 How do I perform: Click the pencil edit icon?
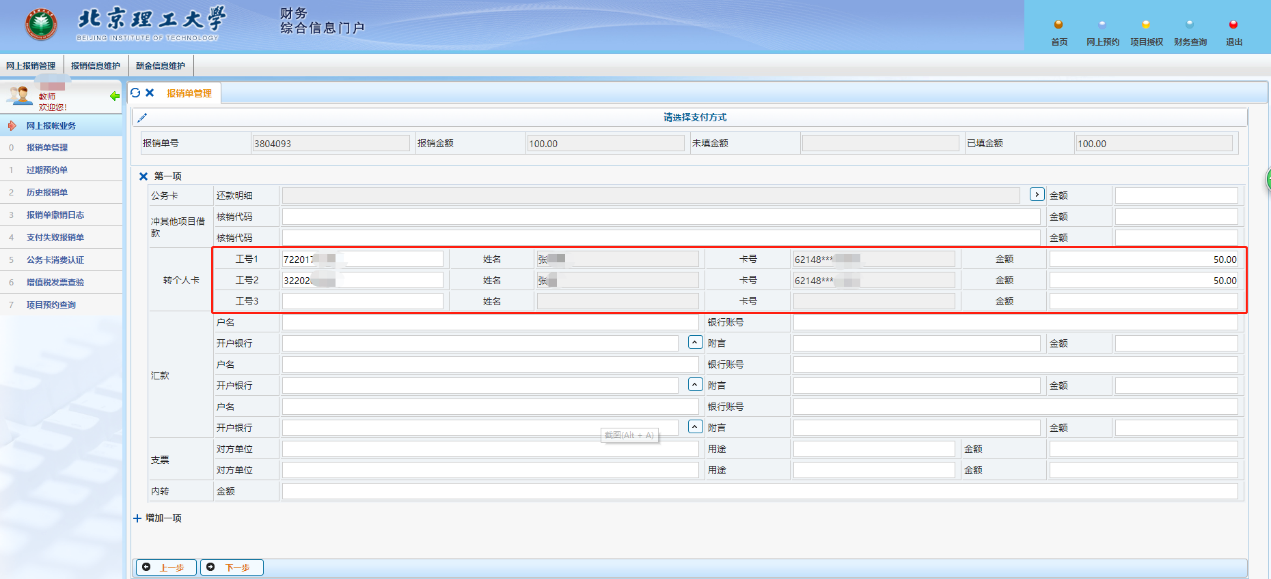point(142,118)
